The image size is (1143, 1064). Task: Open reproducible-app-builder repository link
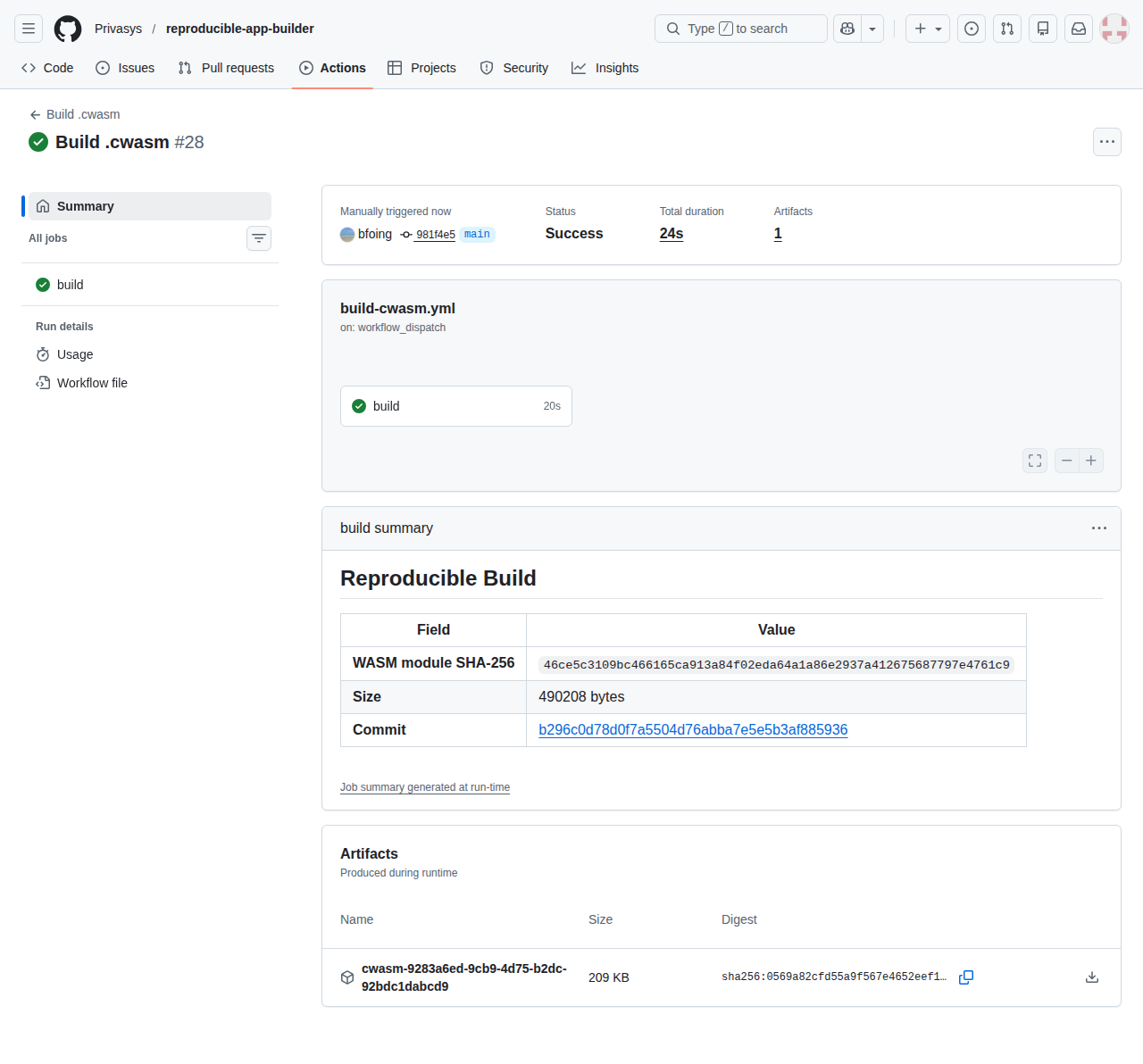[x=240, y=29]
